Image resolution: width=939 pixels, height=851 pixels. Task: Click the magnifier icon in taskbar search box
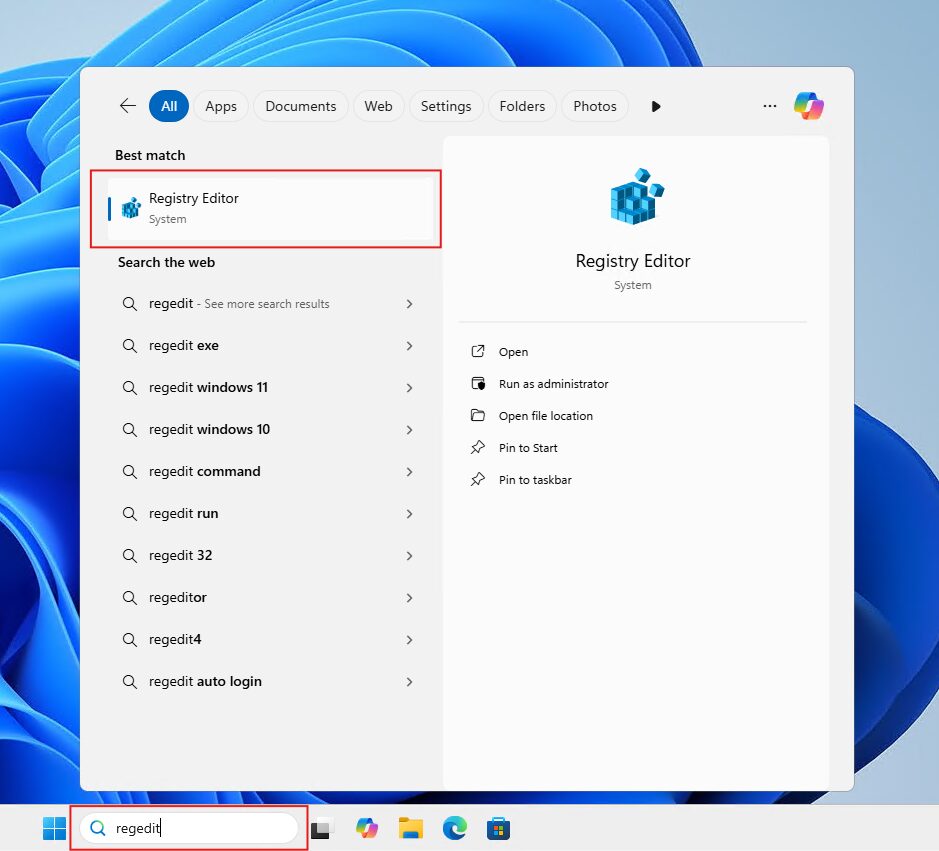tap(98, 828)
